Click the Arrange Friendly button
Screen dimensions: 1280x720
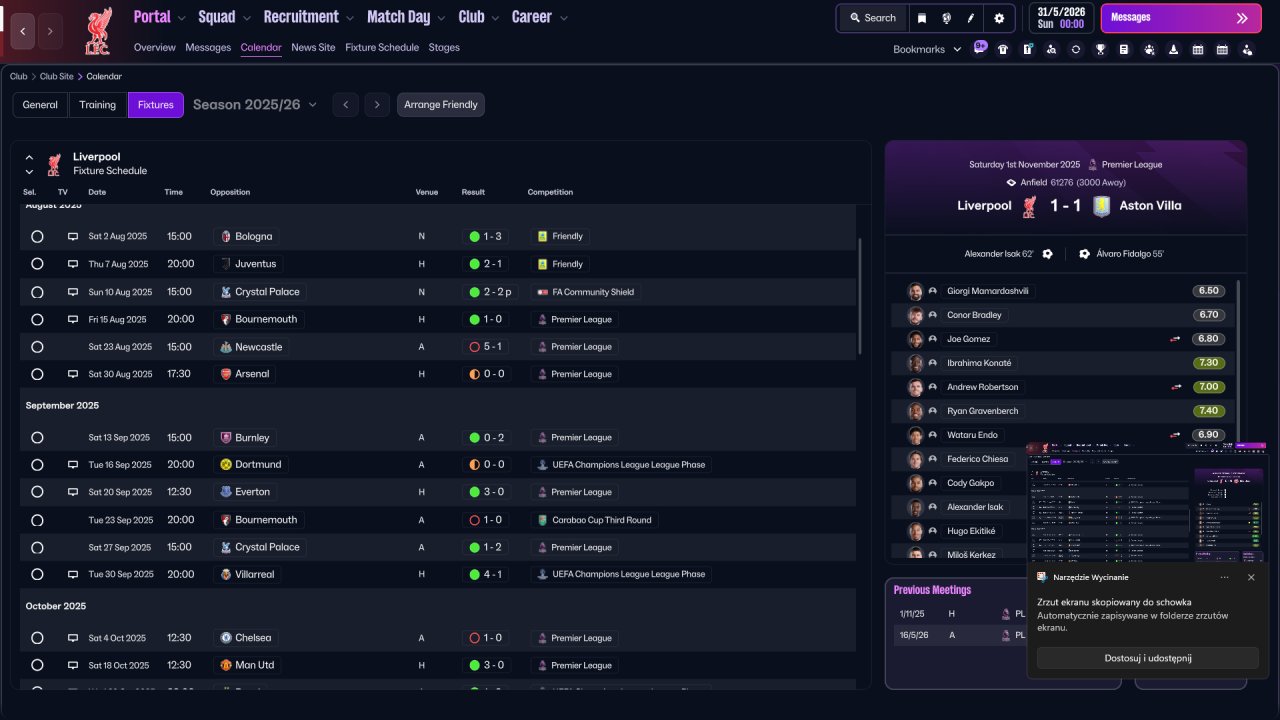(441, 105)
